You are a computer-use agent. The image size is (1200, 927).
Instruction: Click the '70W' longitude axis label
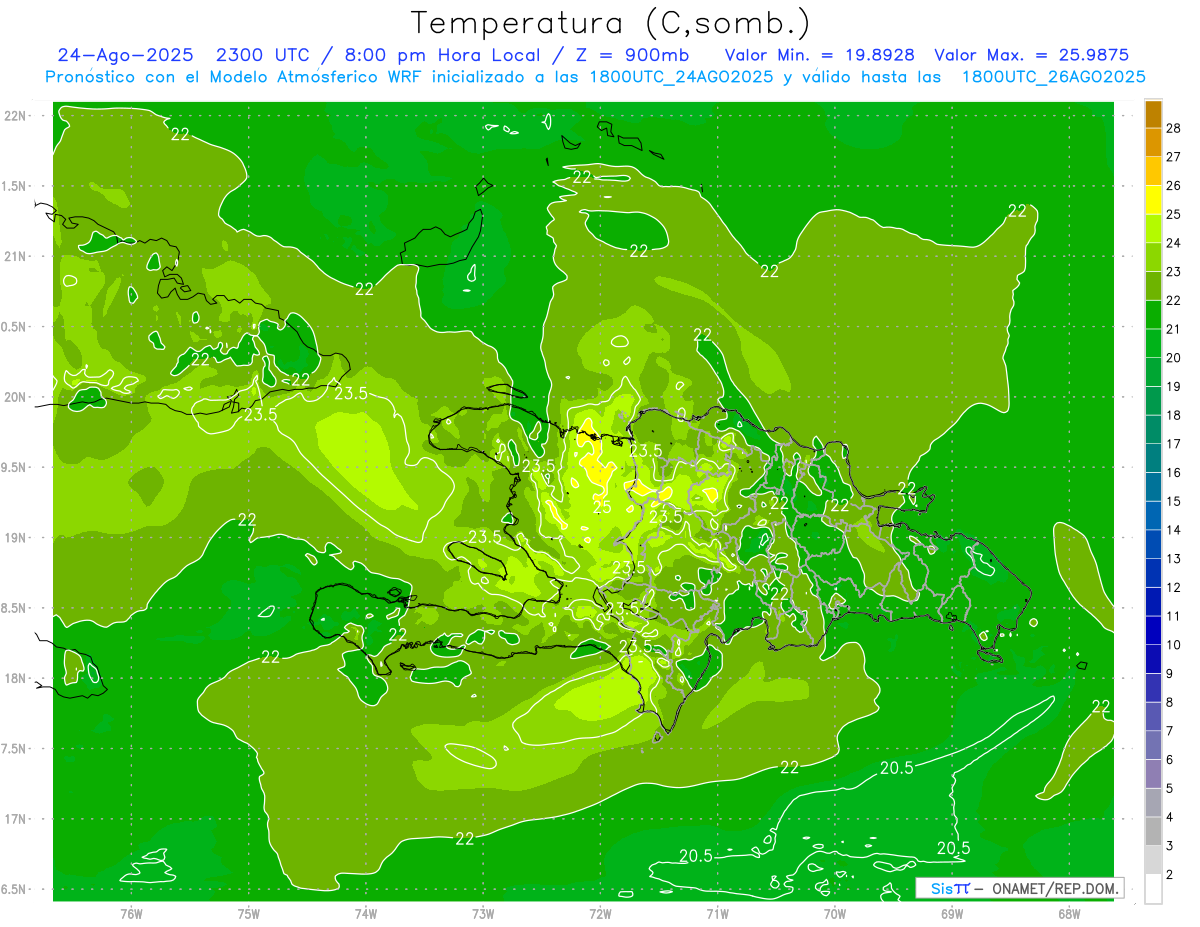tap(835, 914)
